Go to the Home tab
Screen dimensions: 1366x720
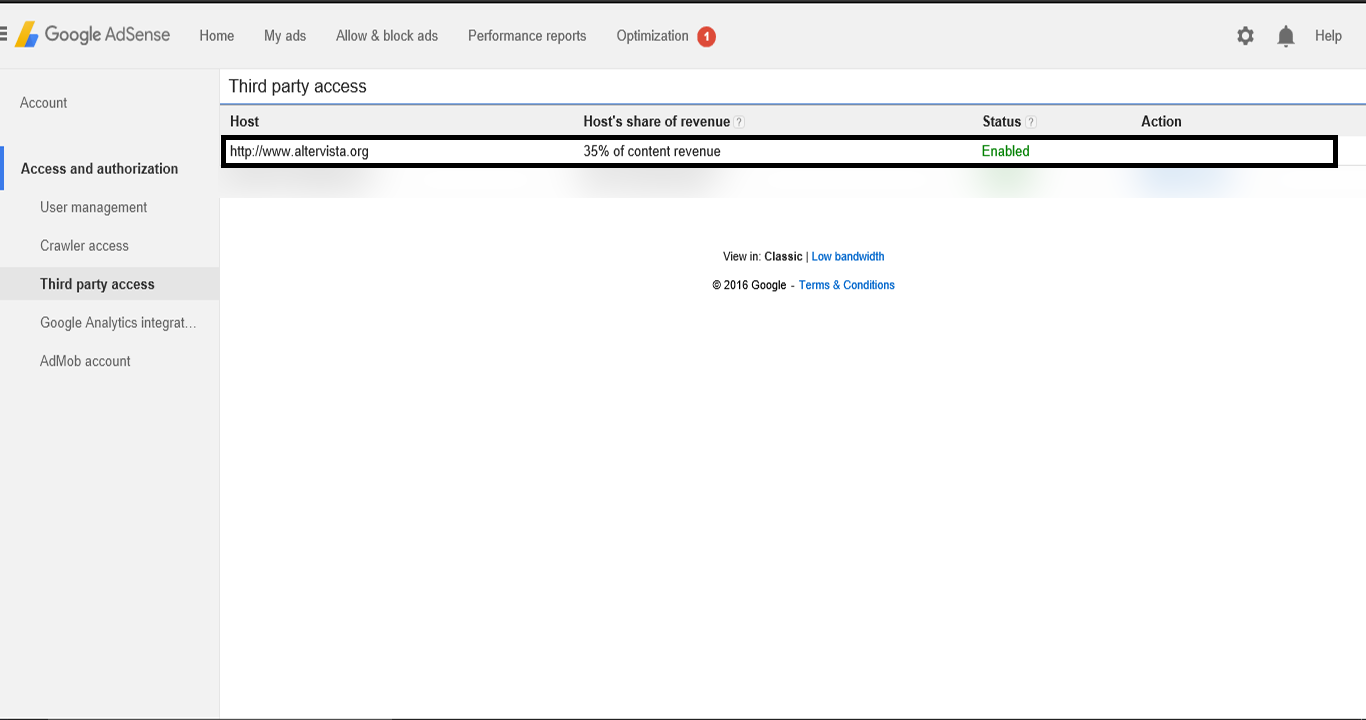click(x=217, y=36)
